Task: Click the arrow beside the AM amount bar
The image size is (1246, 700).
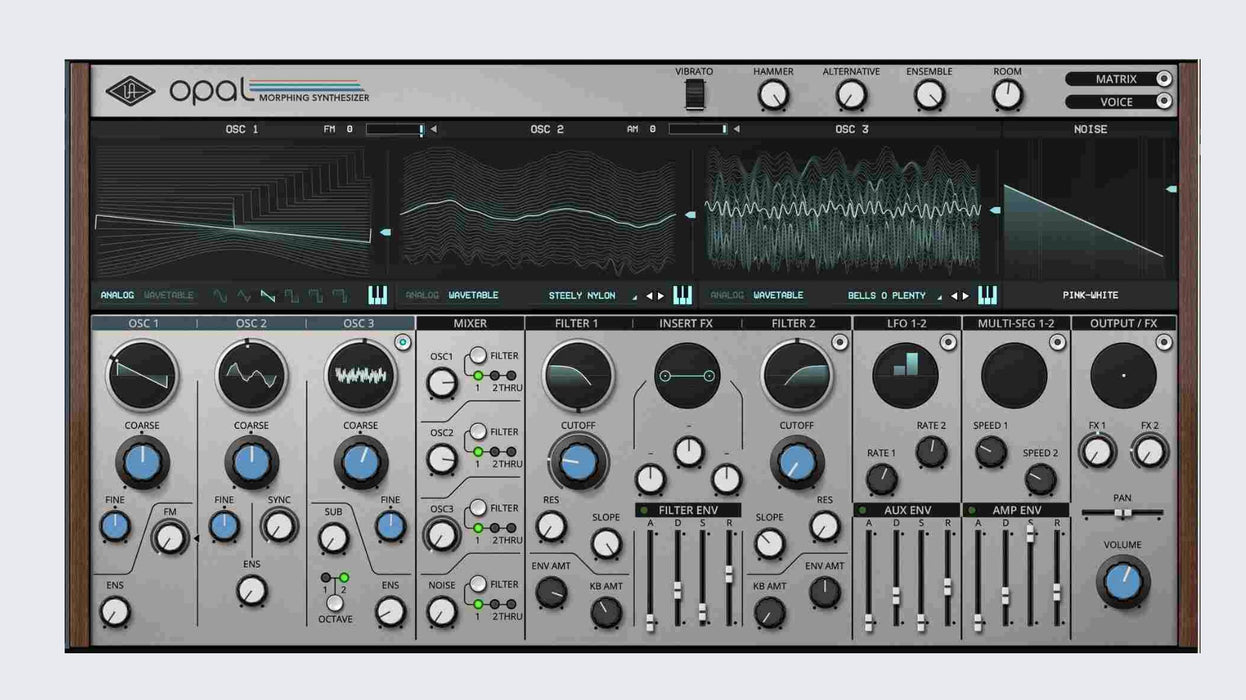Action: click(737, 129)
